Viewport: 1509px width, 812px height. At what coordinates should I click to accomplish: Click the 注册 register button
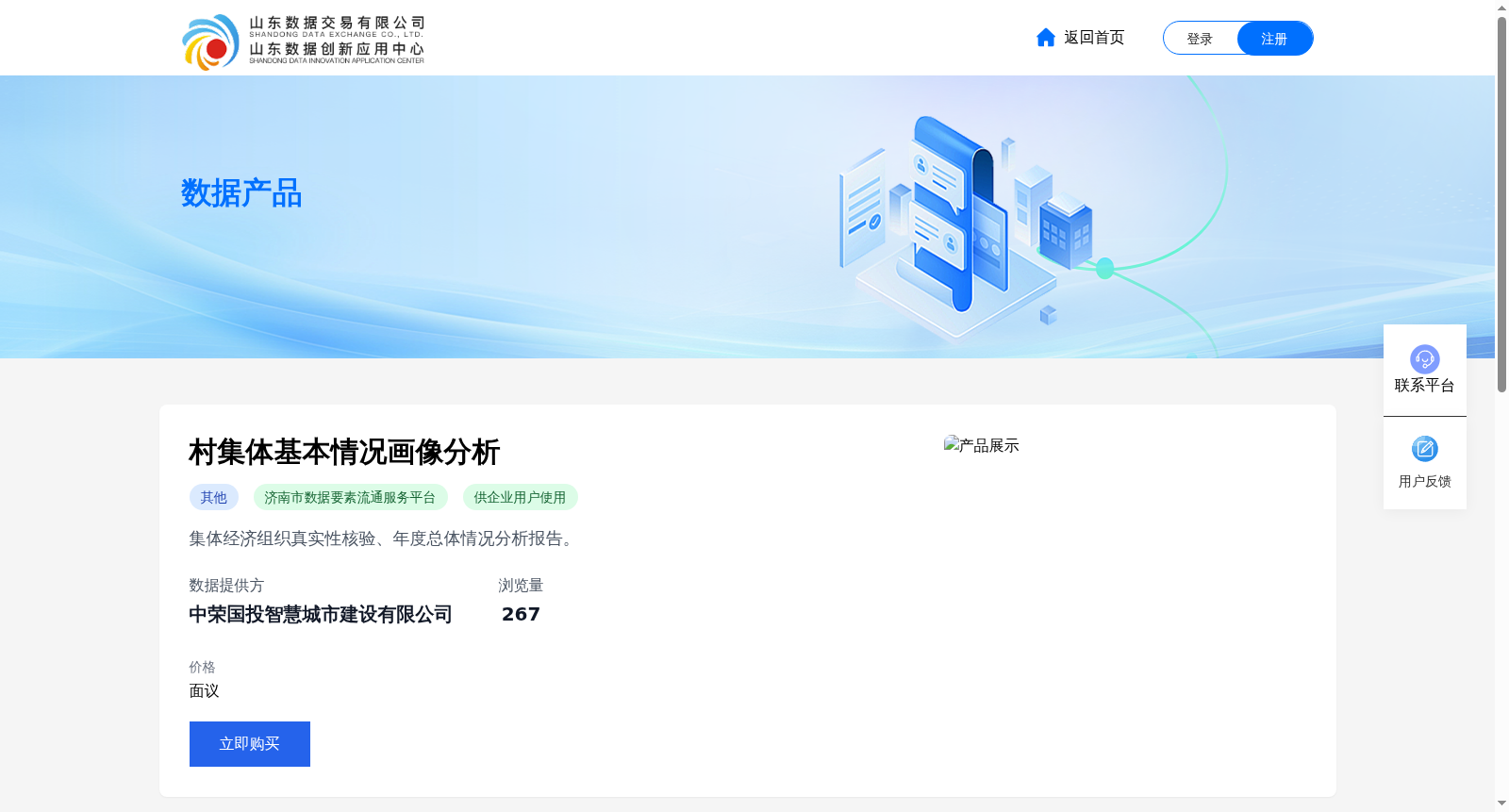(x=1274, y=39)
